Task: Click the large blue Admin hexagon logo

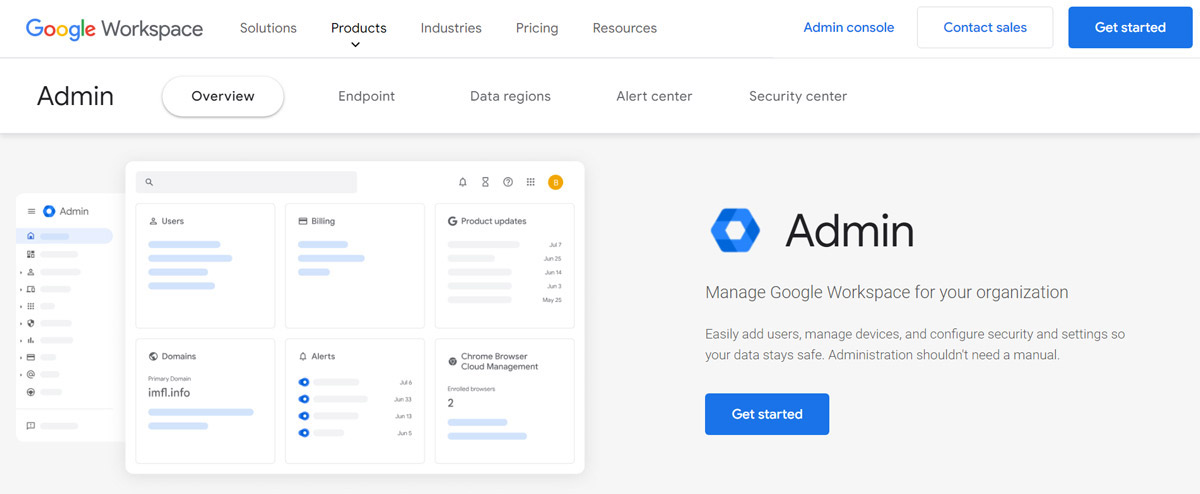Action: [735, 231]
